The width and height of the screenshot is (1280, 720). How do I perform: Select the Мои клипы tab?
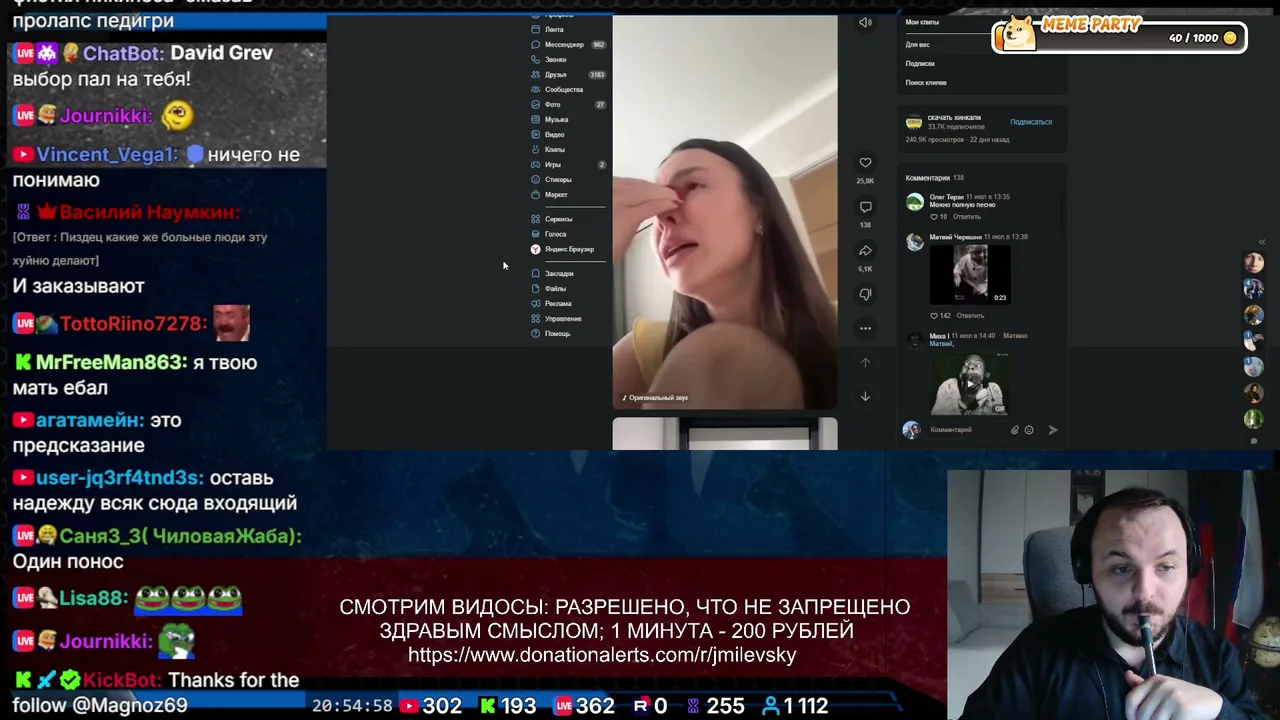(922, 22)
